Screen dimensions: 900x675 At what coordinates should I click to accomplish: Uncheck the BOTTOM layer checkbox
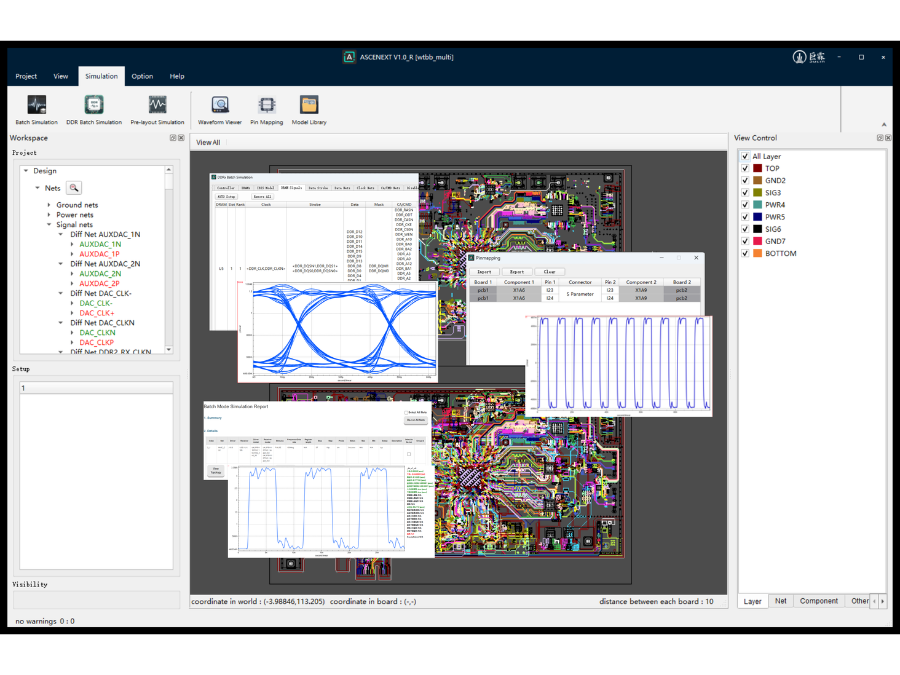pyautogui.click(x=745, y=253)
